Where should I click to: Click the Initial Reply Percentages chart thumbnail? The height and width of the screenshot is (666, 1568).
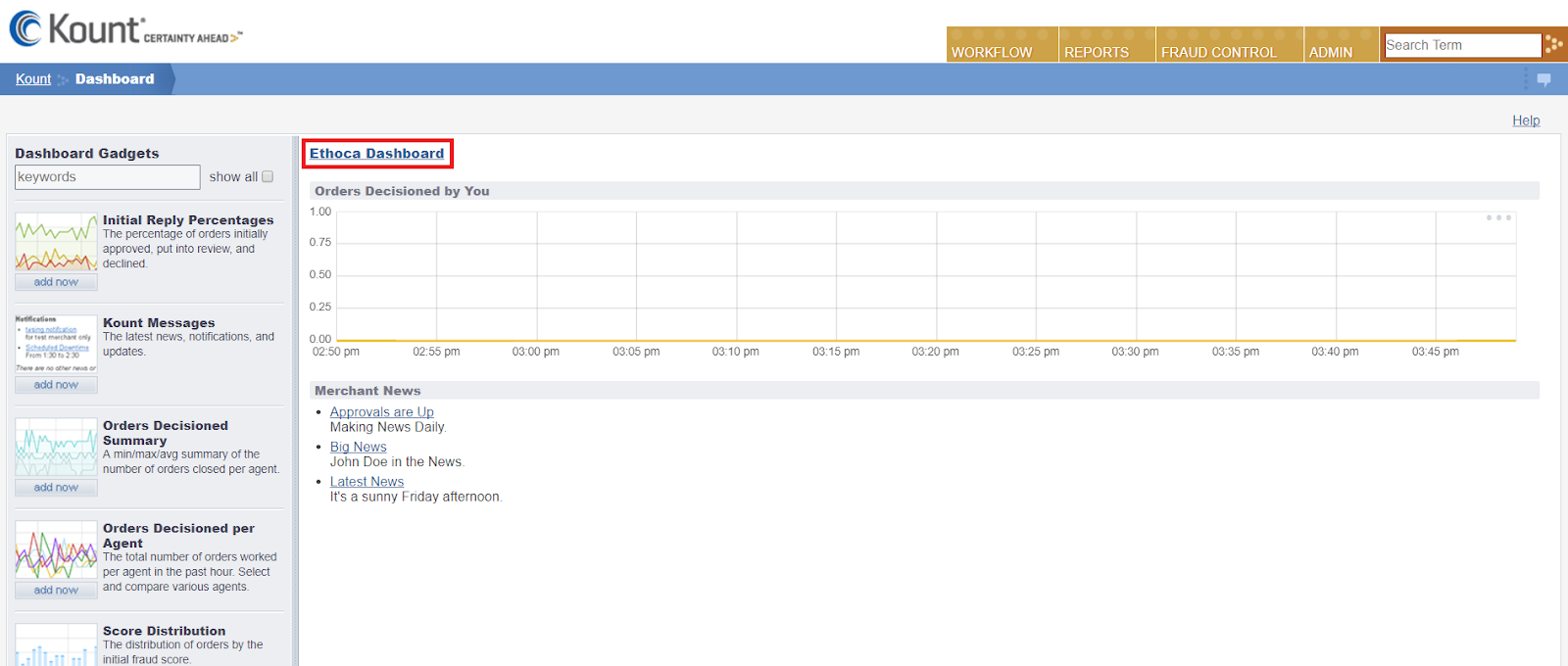[x=56, y=243]
